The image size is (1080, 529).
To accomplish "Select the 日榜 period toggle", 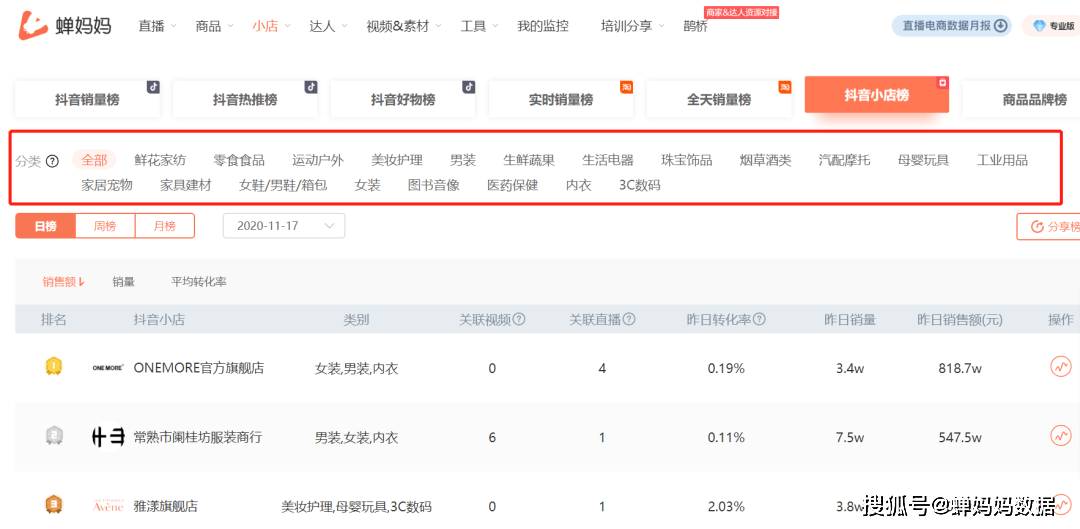I will pyautogui.click(x=45, y=226).
